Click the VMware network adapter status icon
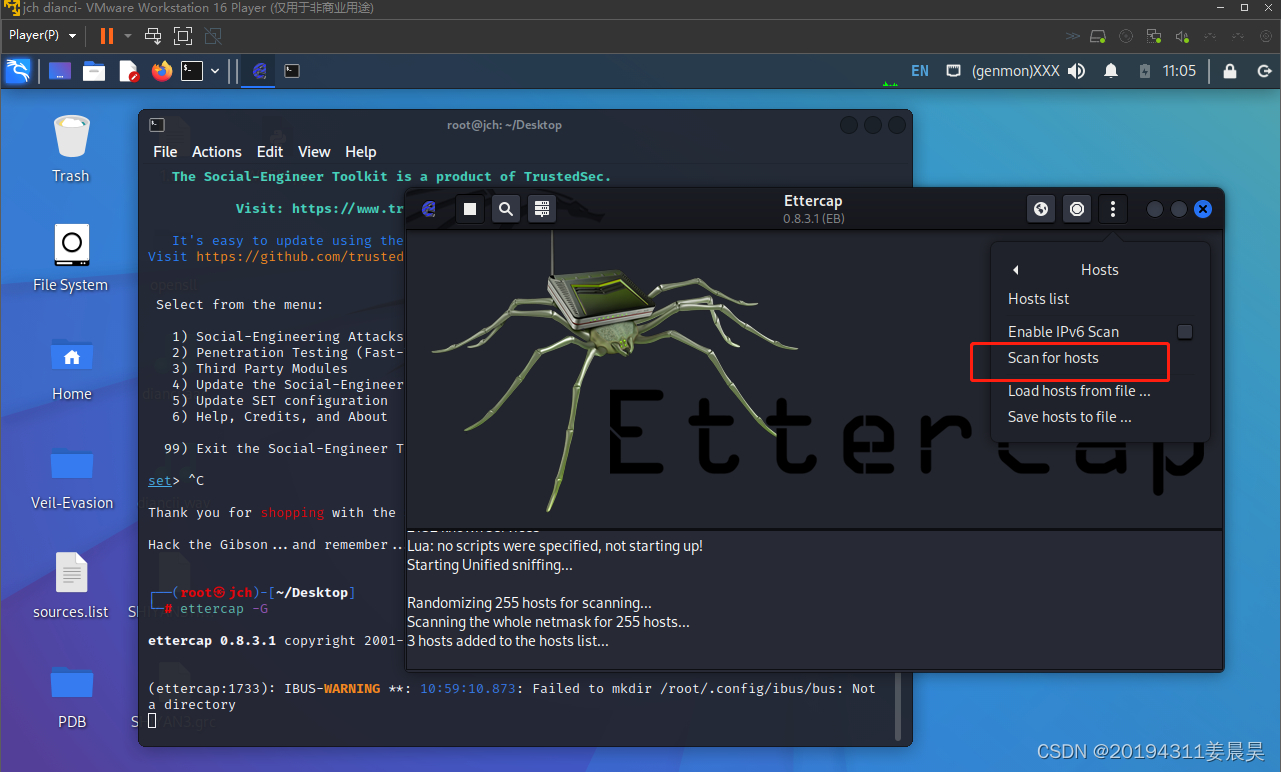This screenshot has height=772, width=1281. tap(1154, 36)
